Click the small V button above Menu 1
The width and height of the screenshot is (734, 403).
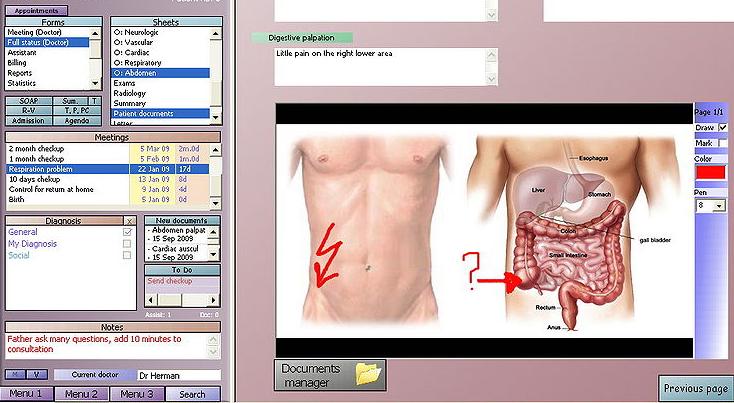[36, 375]
